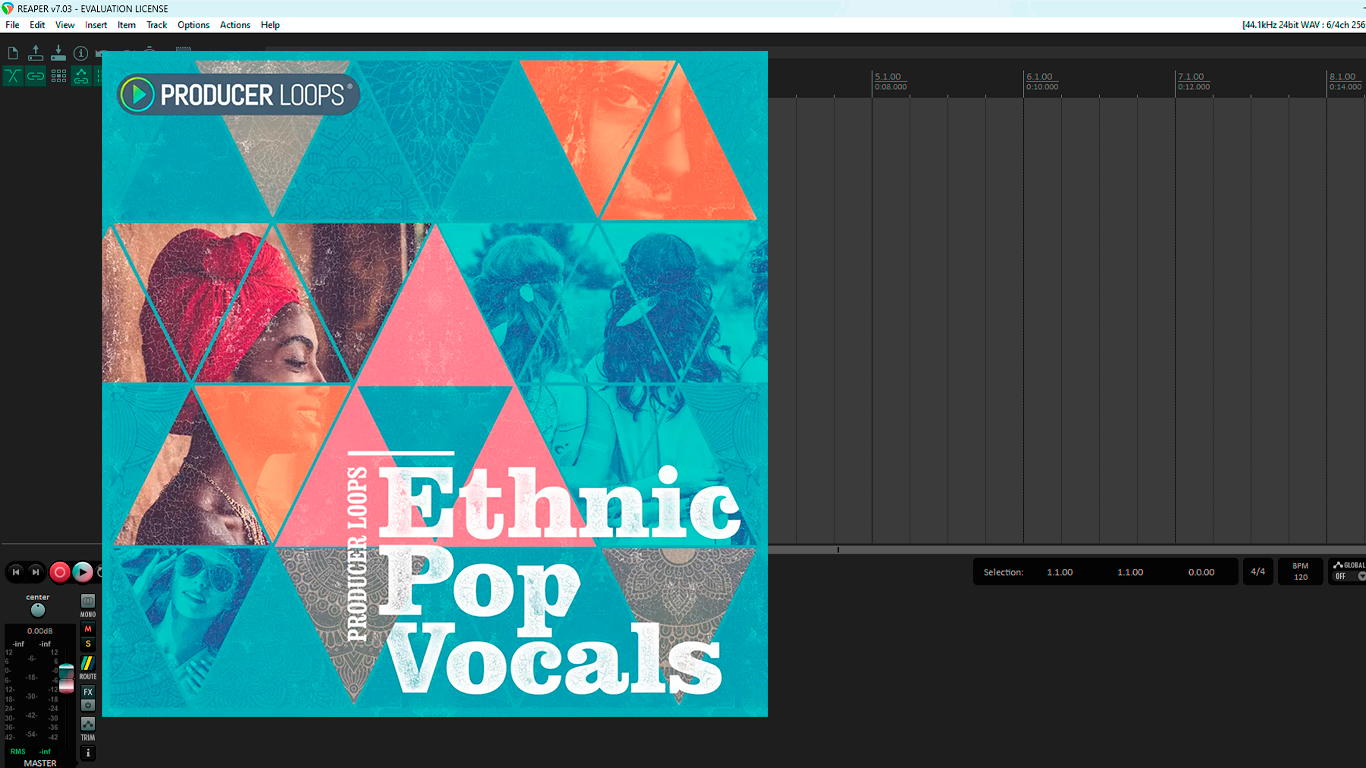Click the RMS -inf readout

click(x=31, y=751)
